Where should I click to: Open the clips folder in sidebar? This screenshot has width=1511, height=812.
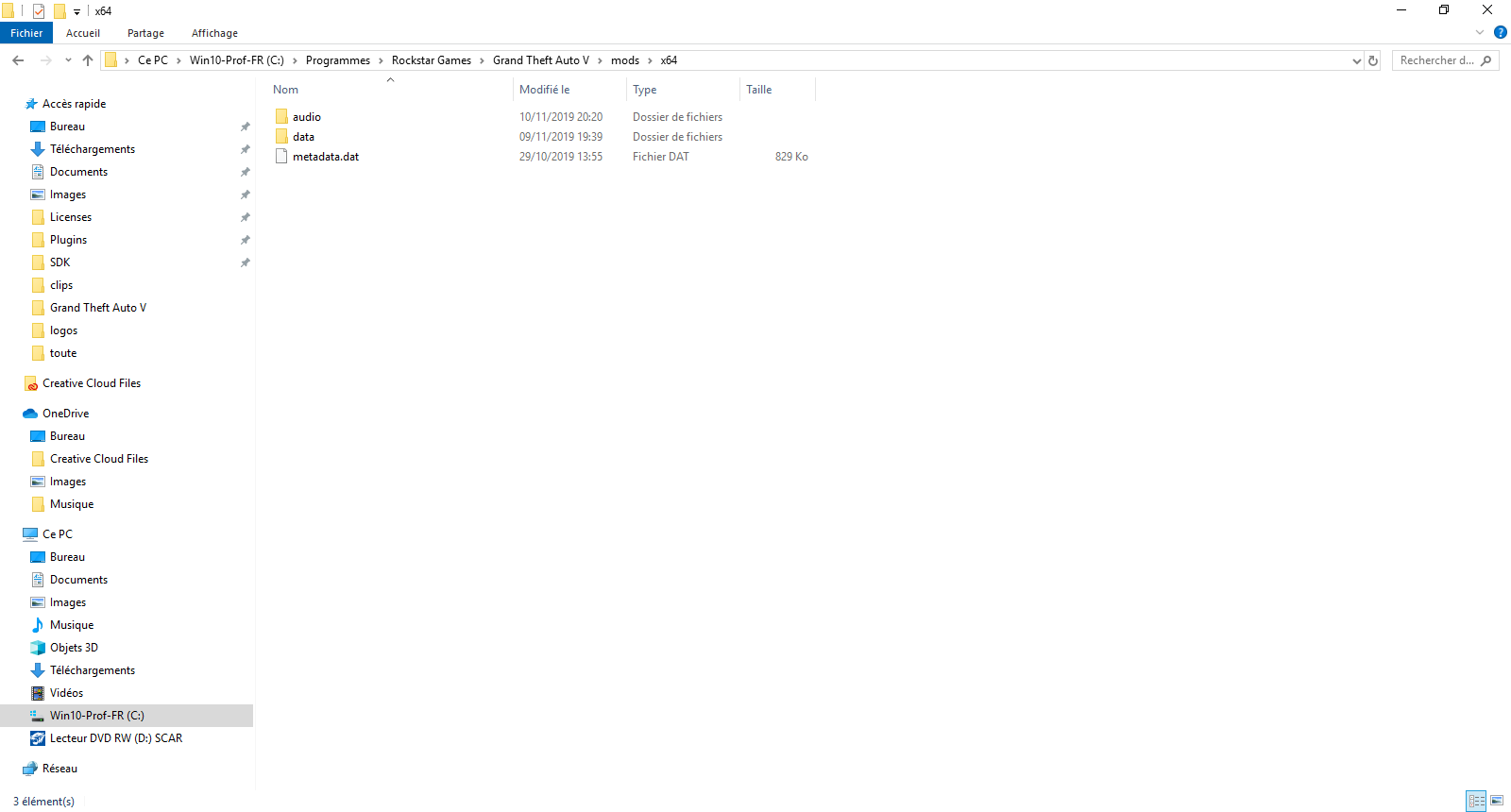tap(61, 285)
